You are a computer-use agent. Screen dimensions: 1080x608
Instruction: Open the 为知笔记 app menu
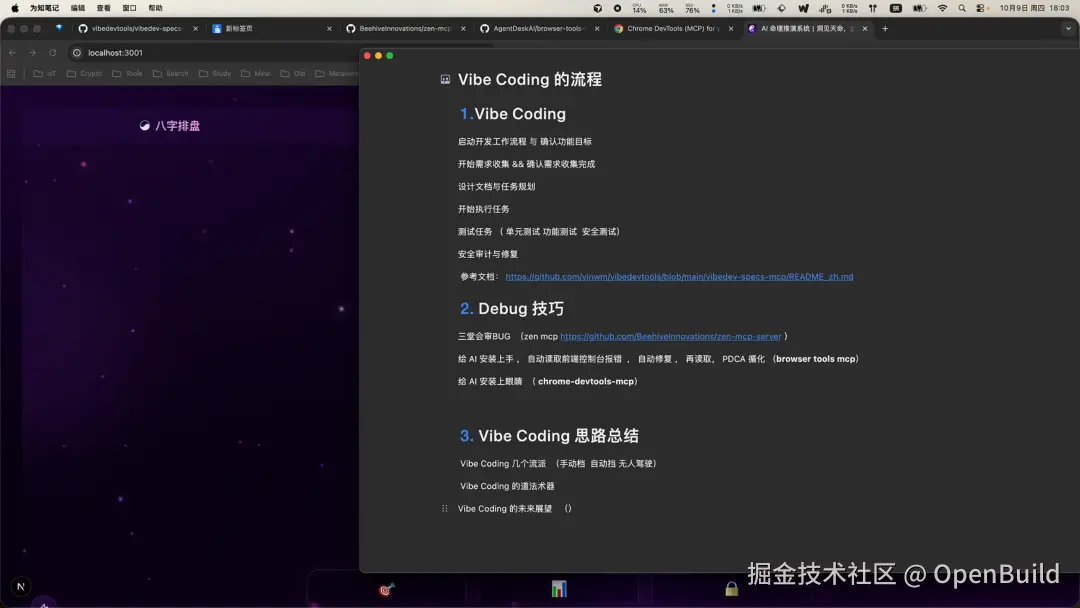click(x=44, y=8)
